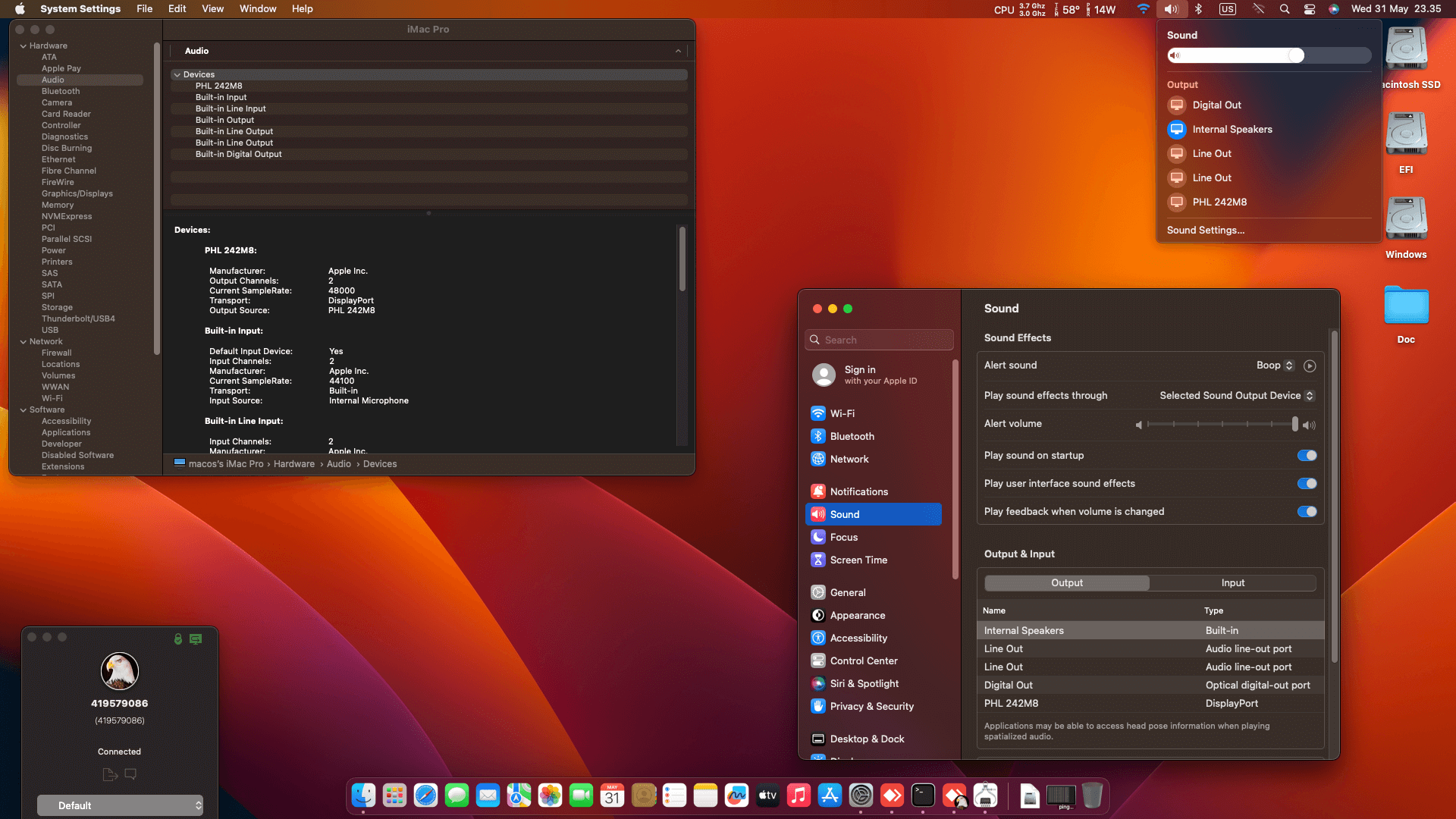Screen dimensions: 1456x819
Task: Open the Window menu
Action: tap(258, 9)
